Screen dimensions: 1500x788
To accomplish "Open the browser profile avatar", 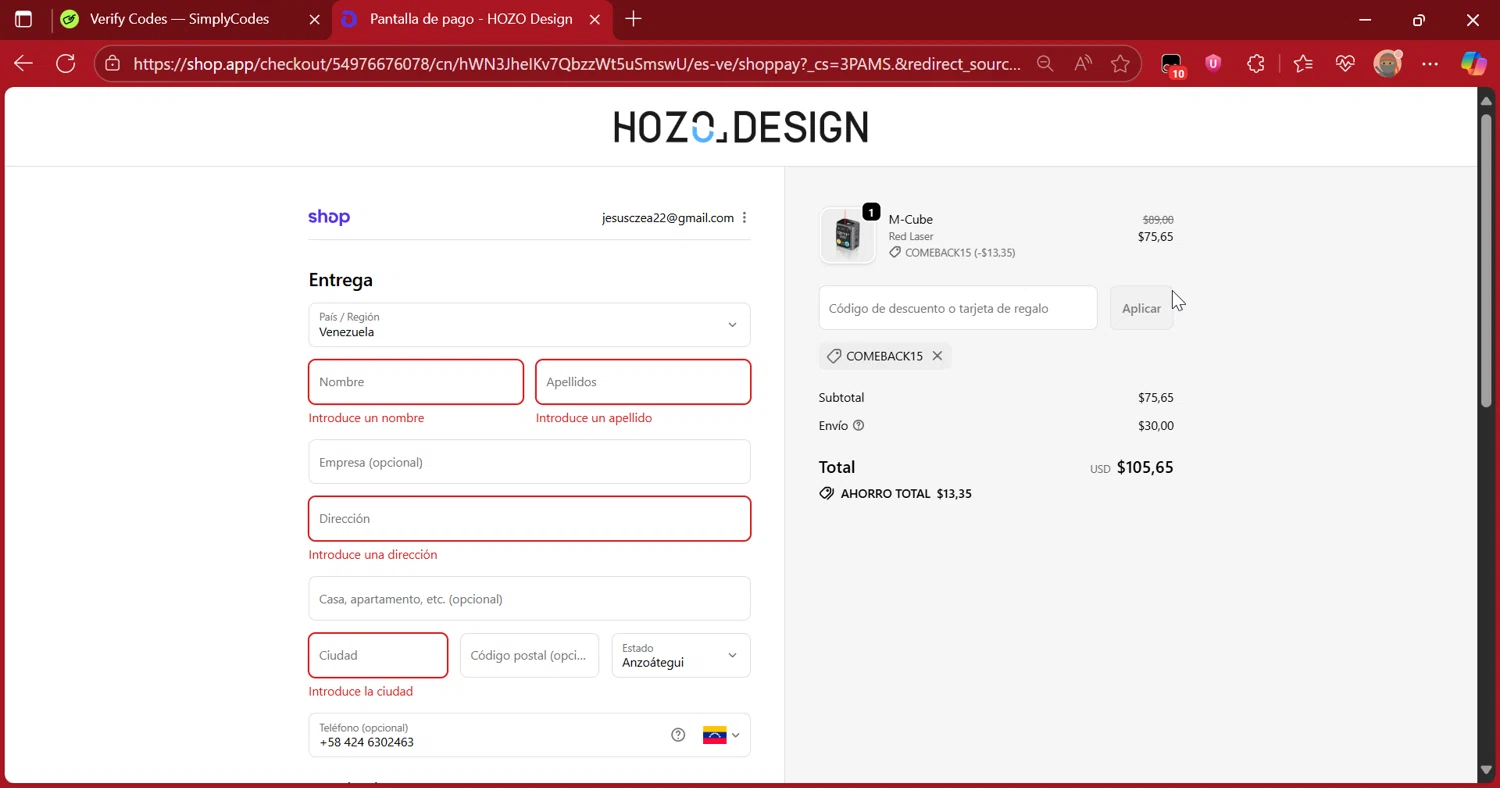I will pyautogui.click(x=1388, y=64).
